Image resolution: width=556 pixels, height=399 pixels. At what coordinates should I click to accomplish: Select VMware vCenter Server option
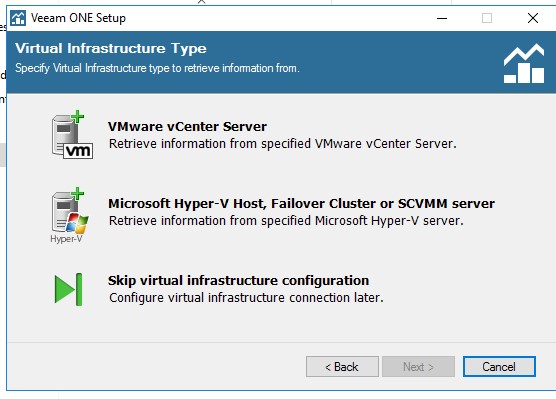click(187, 127)
